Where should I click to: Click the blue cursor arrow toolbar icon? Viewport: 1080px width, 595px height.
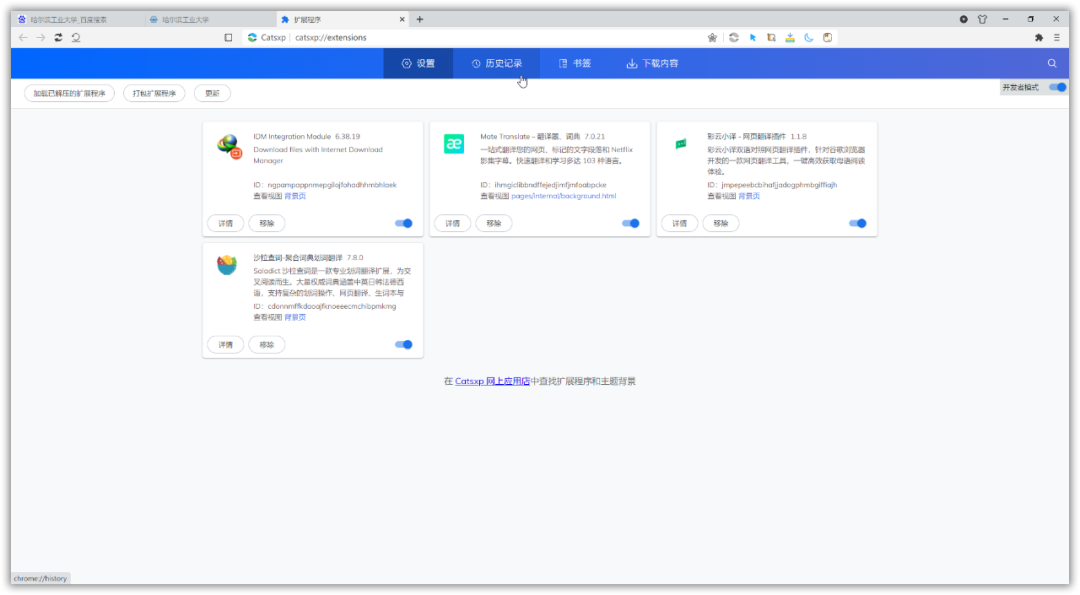click(753, 38)
